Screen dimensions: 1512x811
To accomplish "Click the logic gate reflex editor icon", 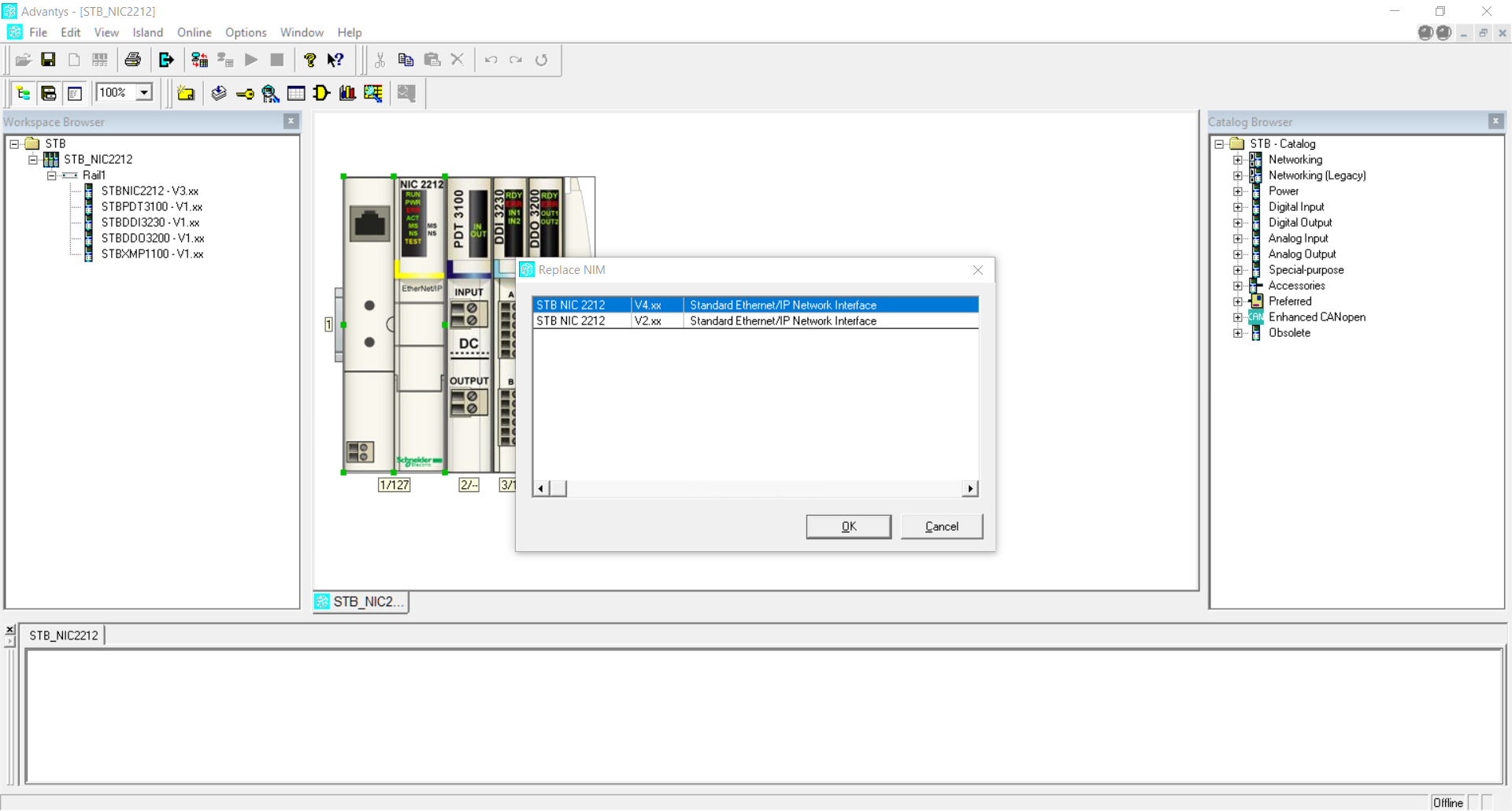I will 321,94.
